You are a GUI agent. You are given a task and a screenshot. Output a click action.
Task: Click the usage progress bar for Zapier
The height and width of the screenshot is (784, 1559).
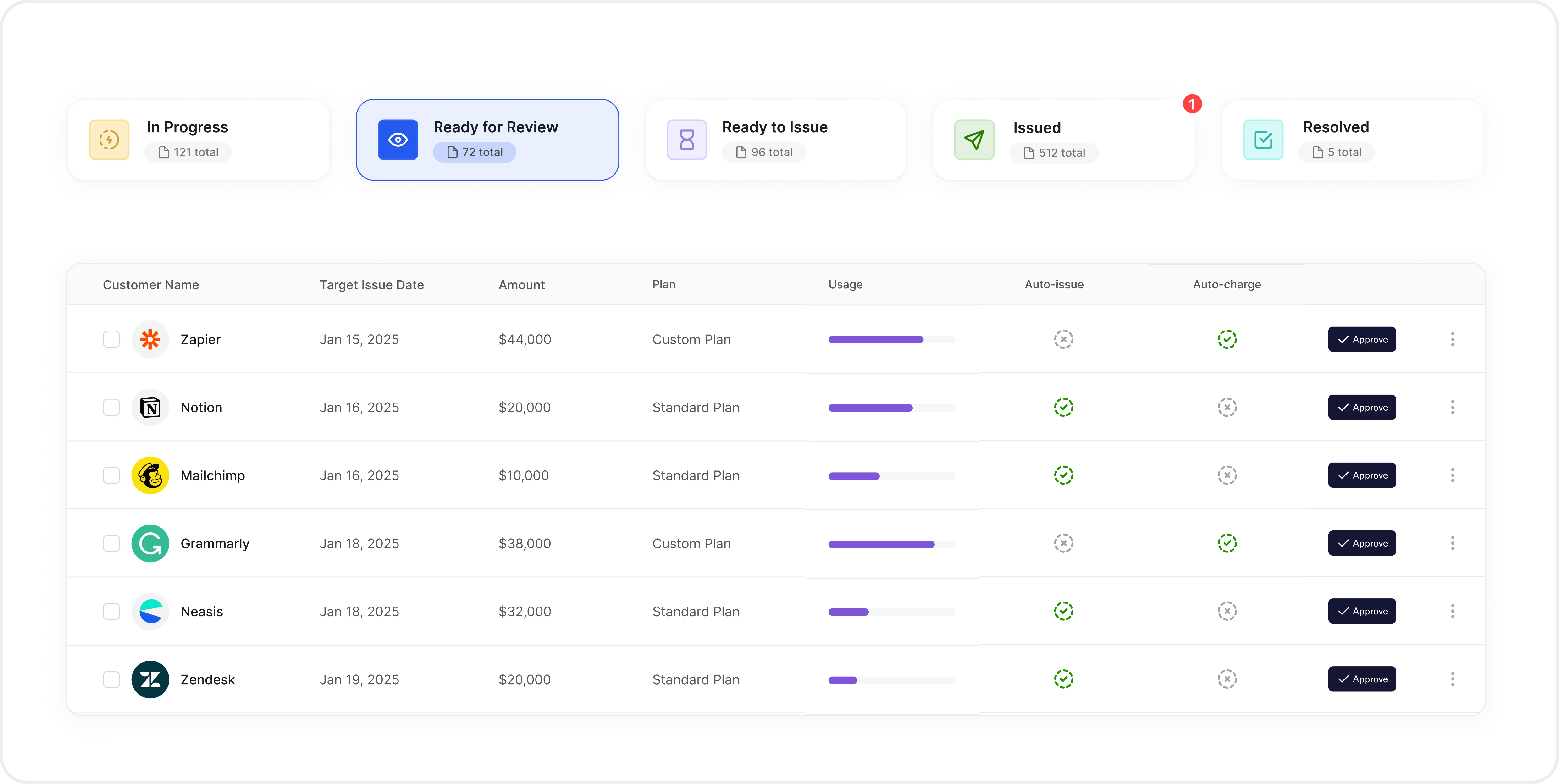(x=892, y=339)
